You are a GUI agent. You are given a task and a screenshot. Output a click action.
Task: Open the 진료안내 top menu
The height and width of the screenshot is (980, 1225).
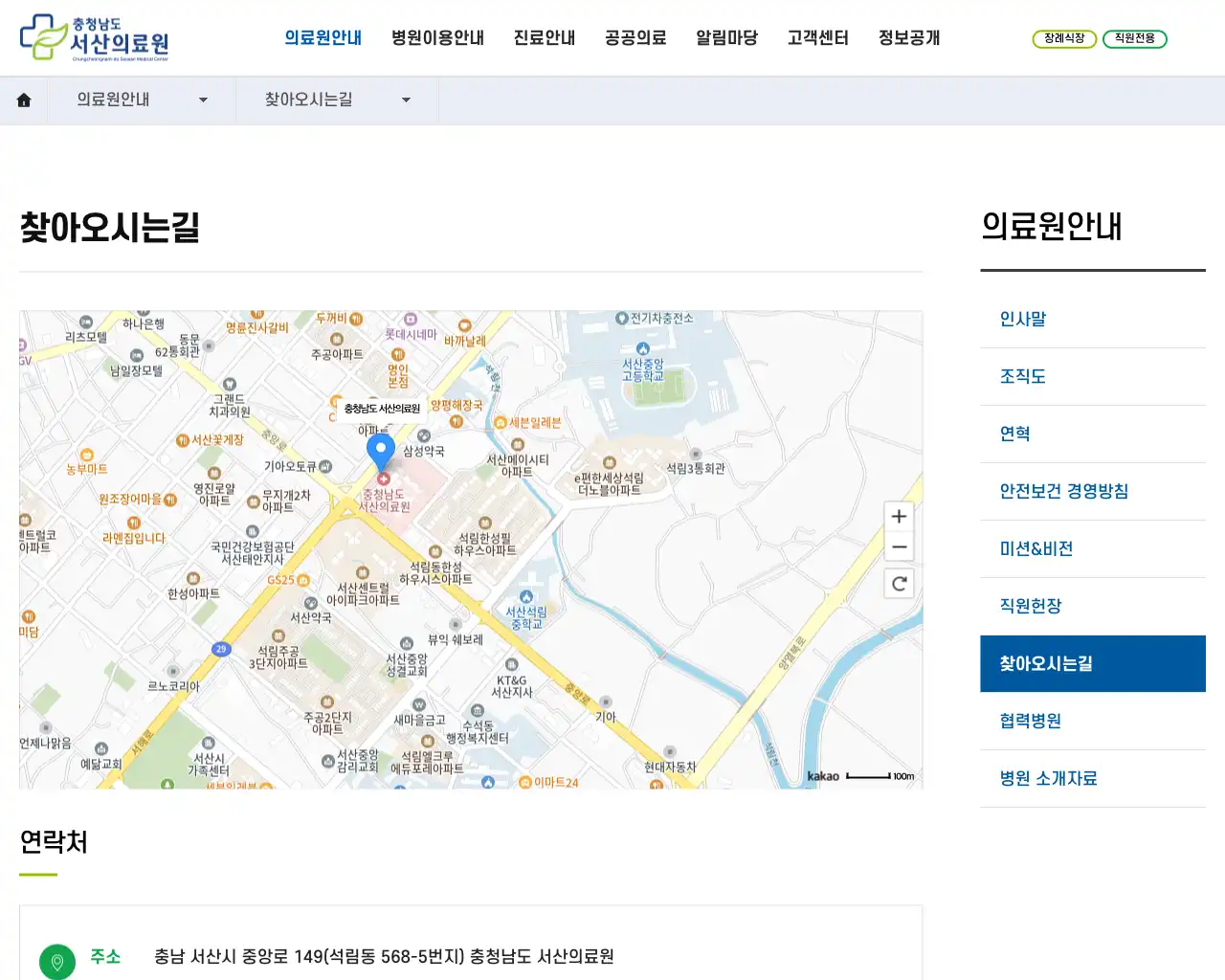(545, 38)
